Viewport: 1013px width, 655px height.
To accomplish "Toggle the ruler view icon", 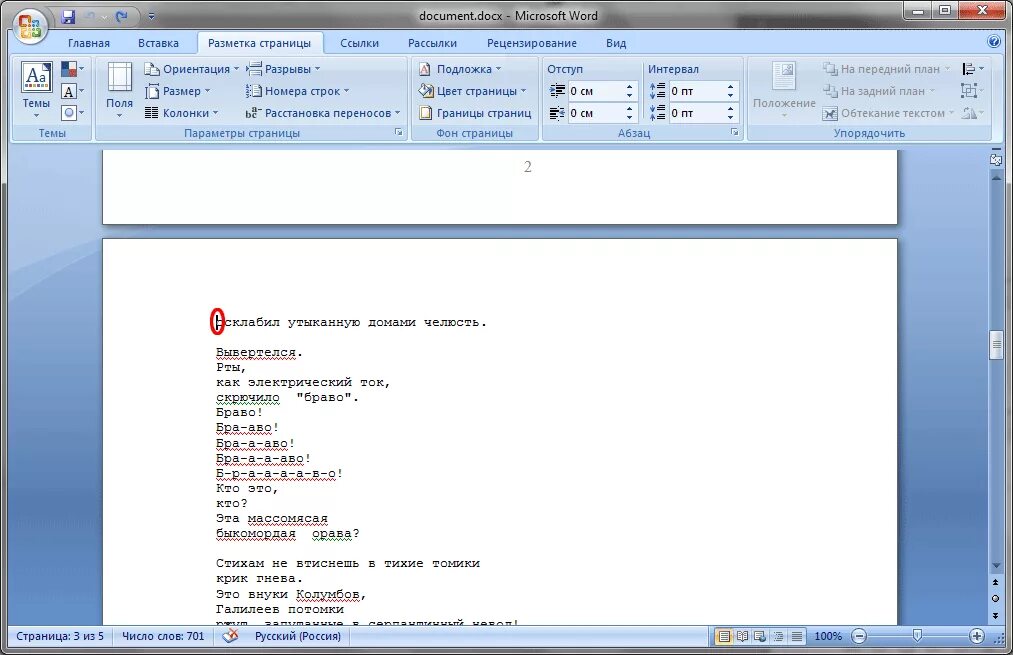I will [996, 159].
